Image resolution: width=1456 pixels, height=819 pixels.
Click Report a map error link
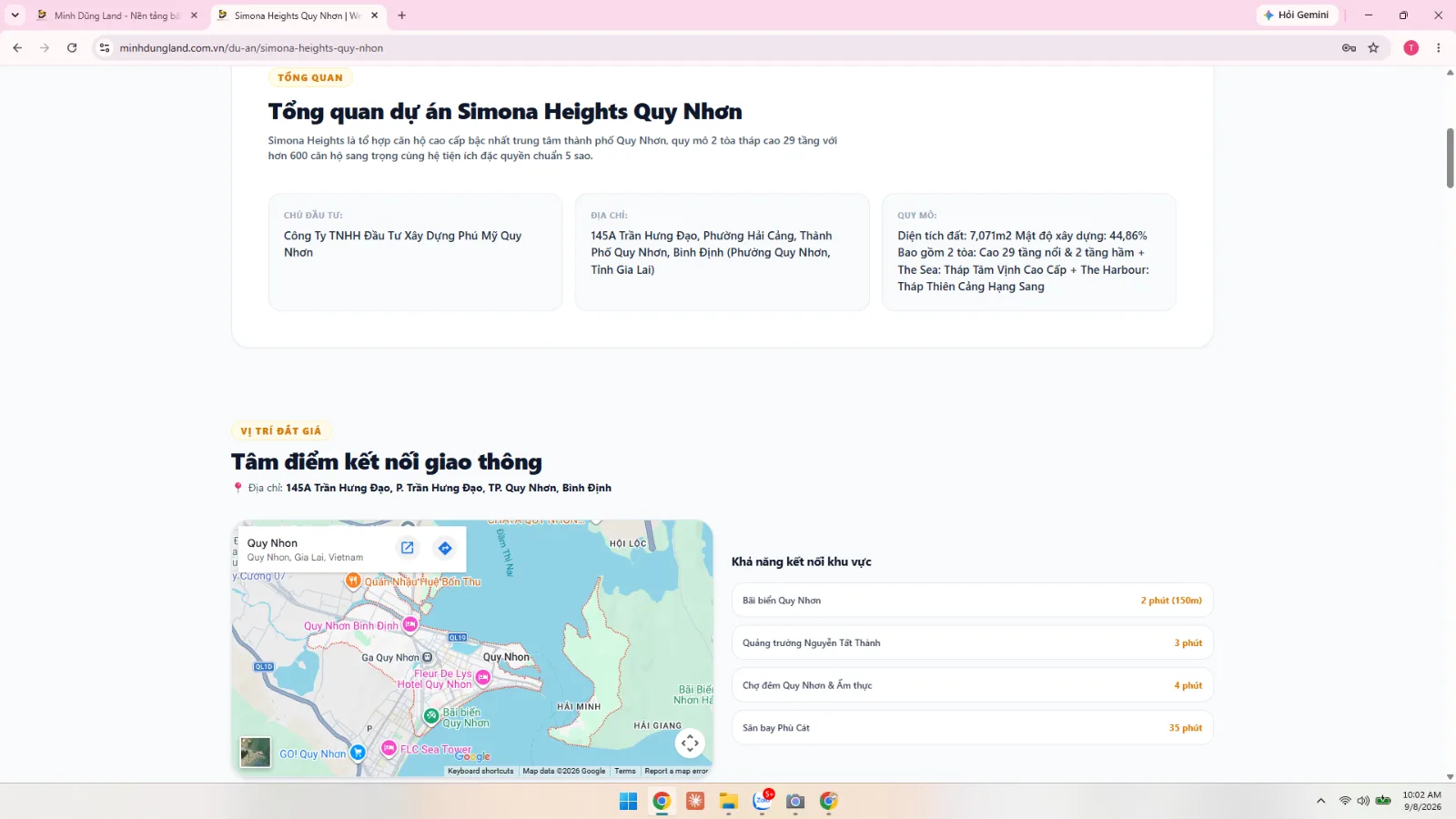pyautogui.click(x=676, y=771)
